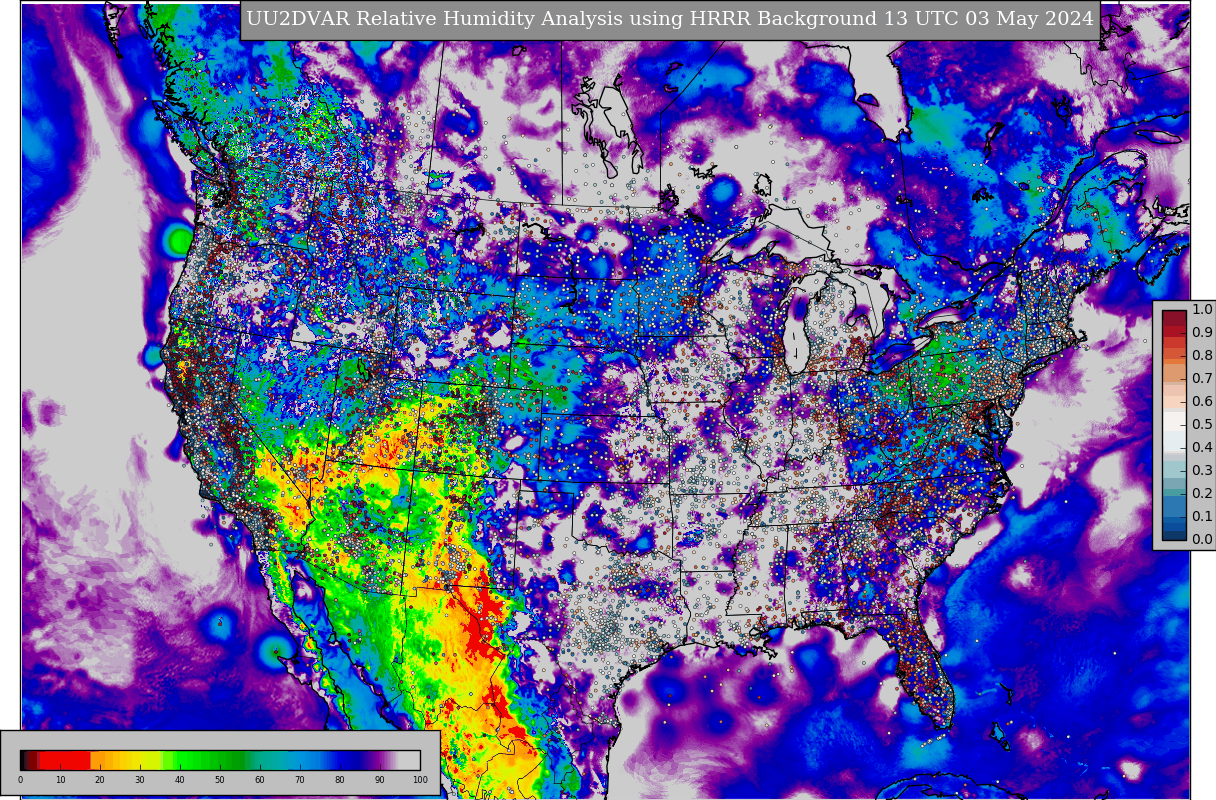Click the "40" tick on humidity colorbar
The width and height of the screenshot is (1216, 800).
180,780
